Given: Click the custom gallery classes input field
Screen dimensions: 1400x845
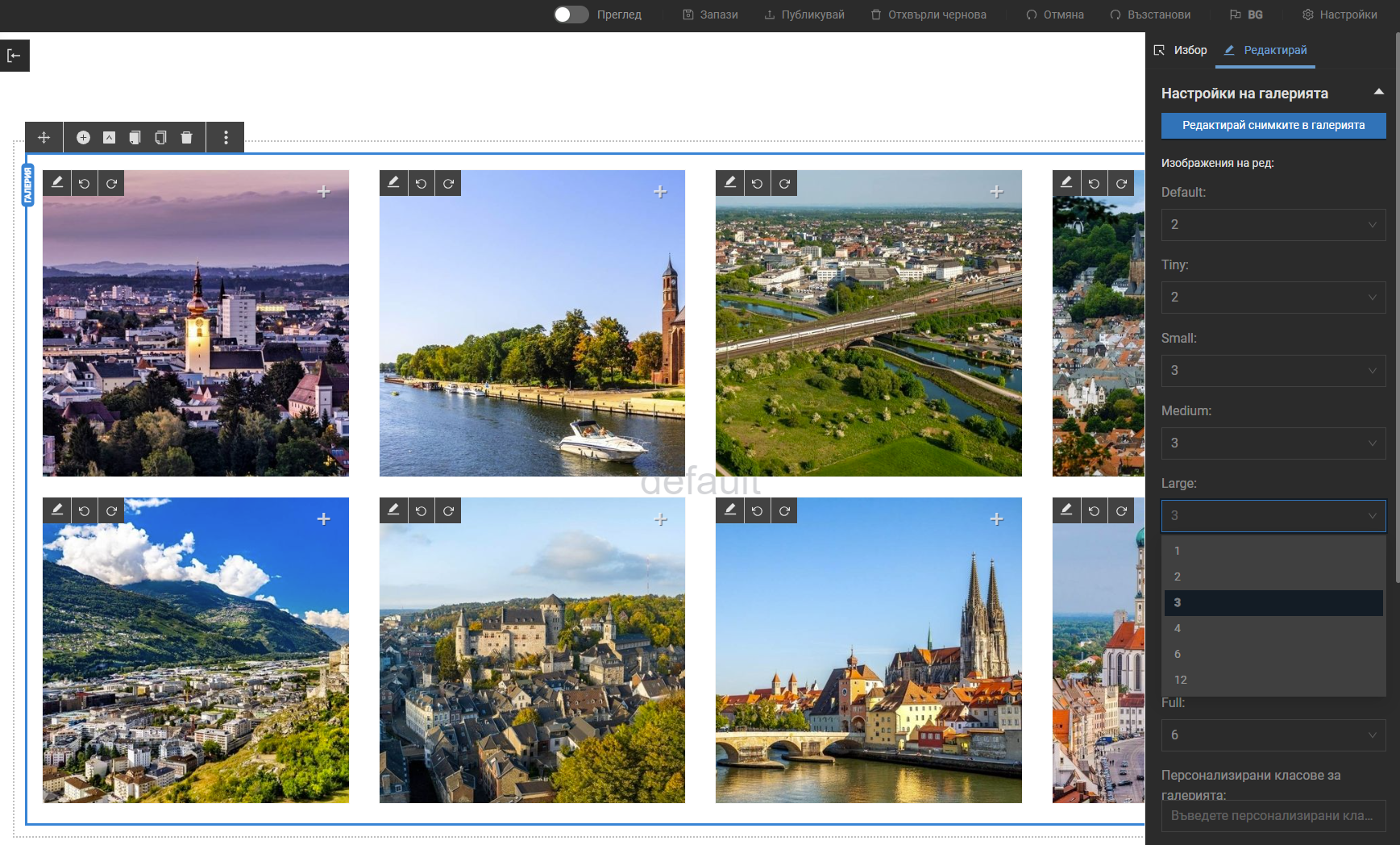Looking at the screenshot, I should pyautogui.click(x=1273, y=815).
